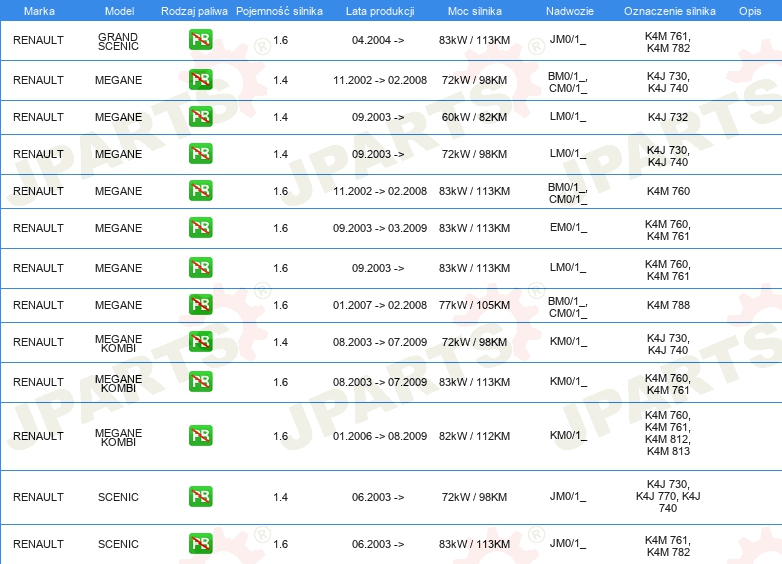This screenshot has width=782, height=564.
Task: Click the Oznaczenie silnika column header
Action: pos(670,11)
